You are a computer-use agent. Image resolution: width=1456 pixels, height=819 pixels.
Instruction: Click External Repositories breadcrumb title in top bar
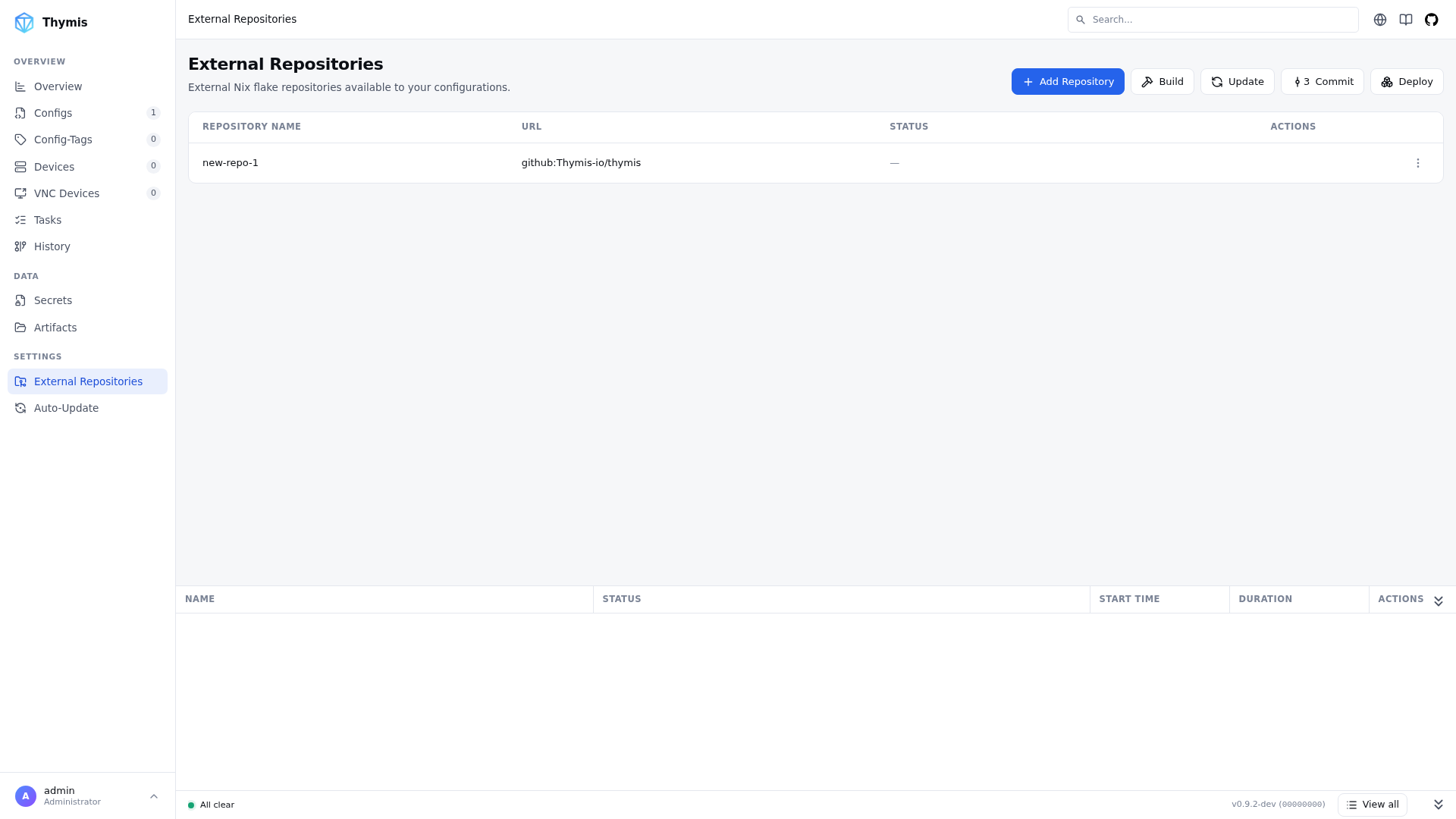point(242,20)
